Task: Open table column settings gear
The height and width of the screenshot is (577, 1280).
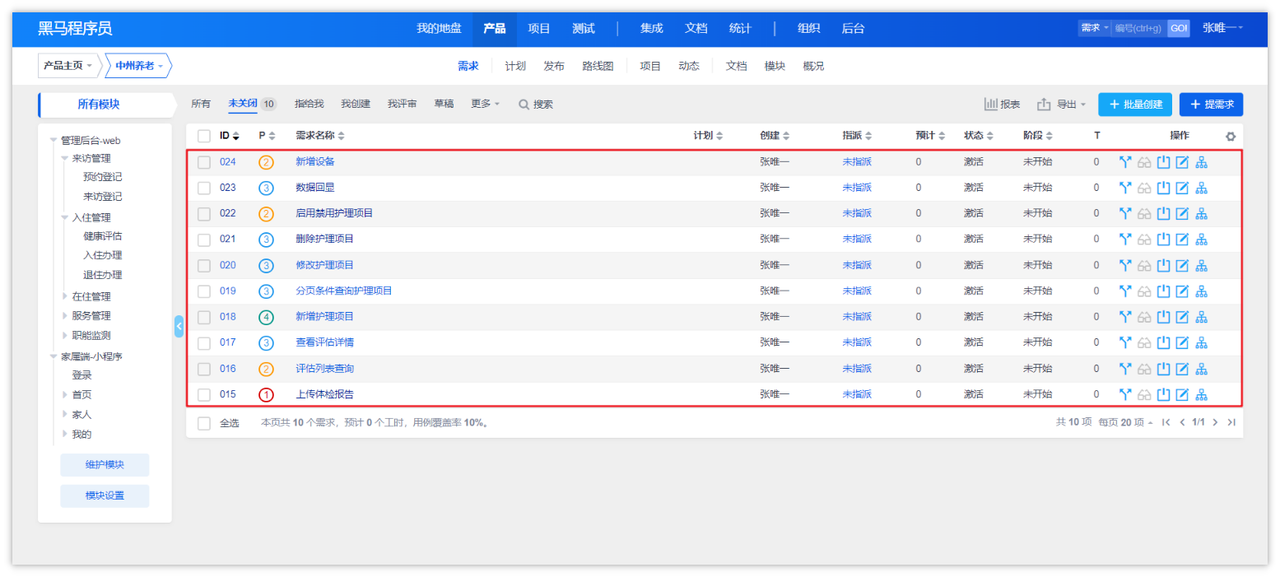Action: click(x=1230, y=136)
